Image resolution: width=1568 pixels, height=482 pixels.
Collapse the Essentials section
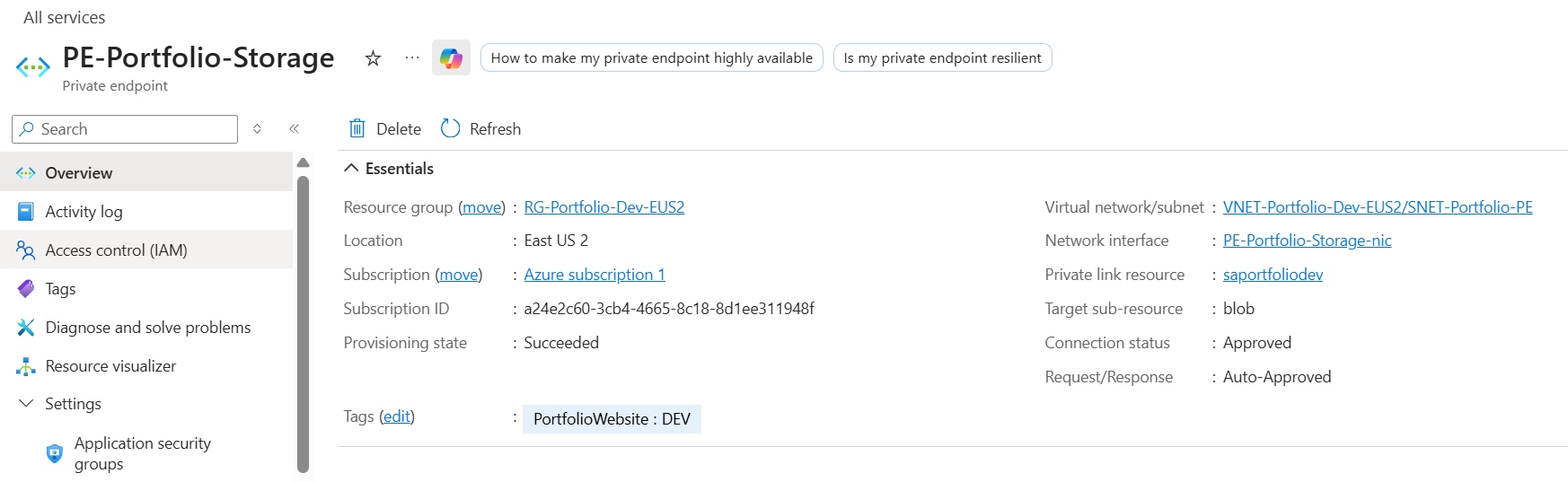coord(351,168)
